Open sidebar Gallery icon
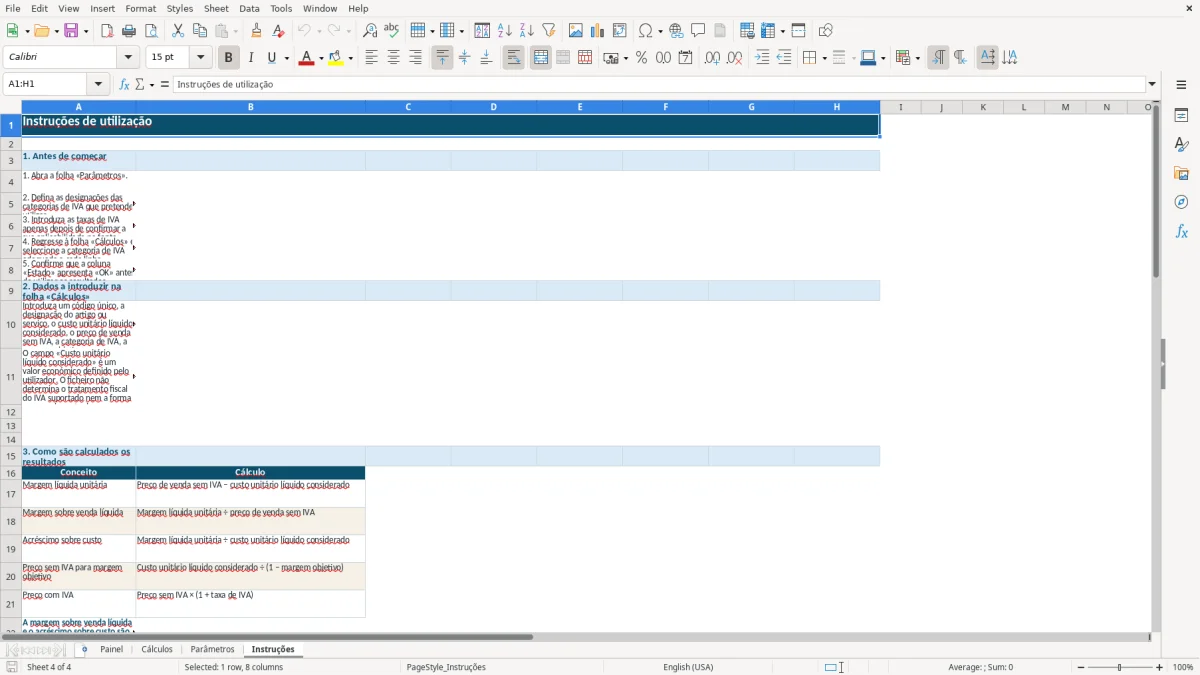The height and width of the screenshot is (675, 1200). 1181,173
